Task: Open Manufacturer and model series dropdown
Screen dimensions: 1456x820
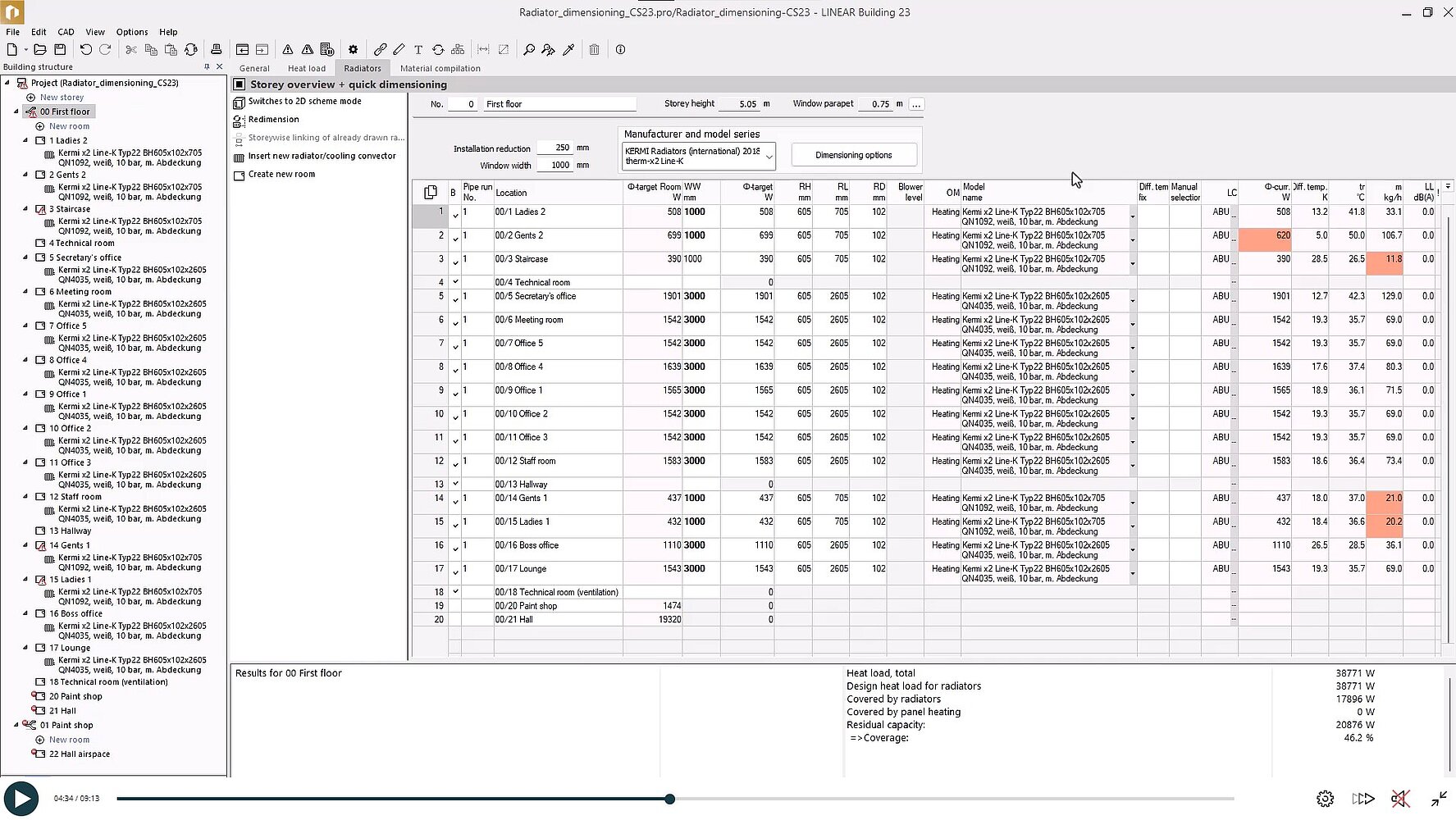Action: (x=769, y=156)
